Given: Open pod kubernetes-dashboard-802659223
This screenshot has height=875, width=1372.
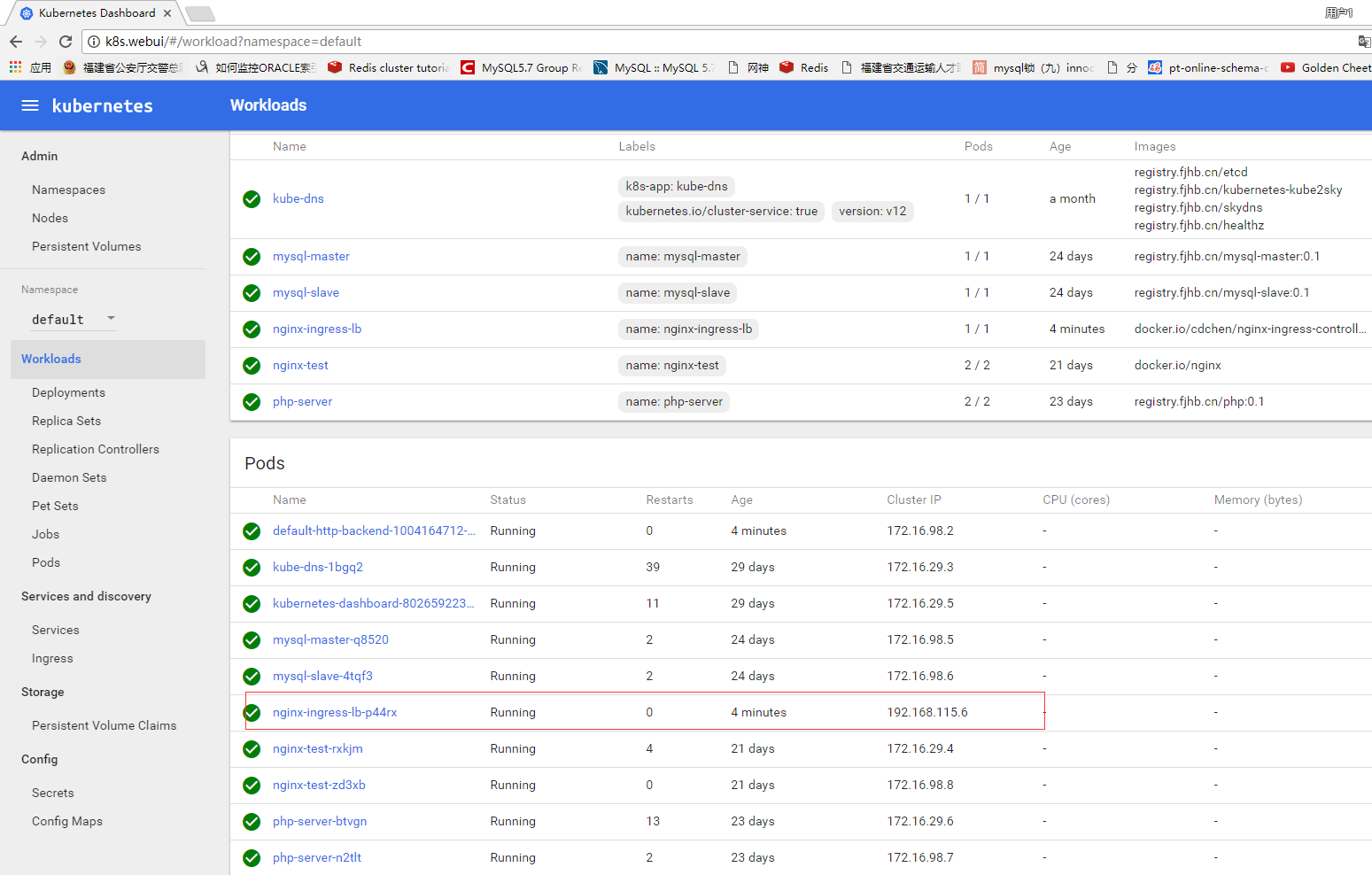Looking at the screenshot, I should coord(374,603).
